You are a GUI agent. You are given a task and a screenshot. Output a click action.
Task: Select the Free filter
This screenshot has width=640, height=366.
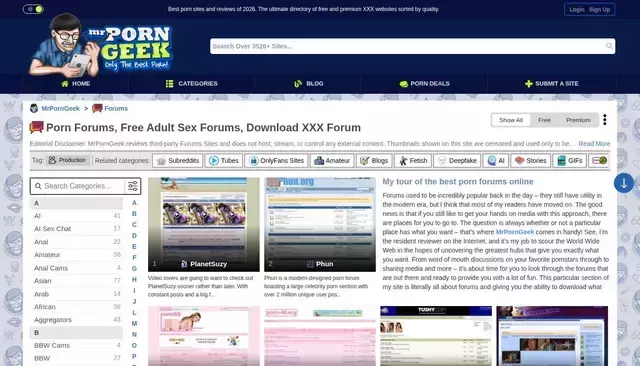point(544,120)
